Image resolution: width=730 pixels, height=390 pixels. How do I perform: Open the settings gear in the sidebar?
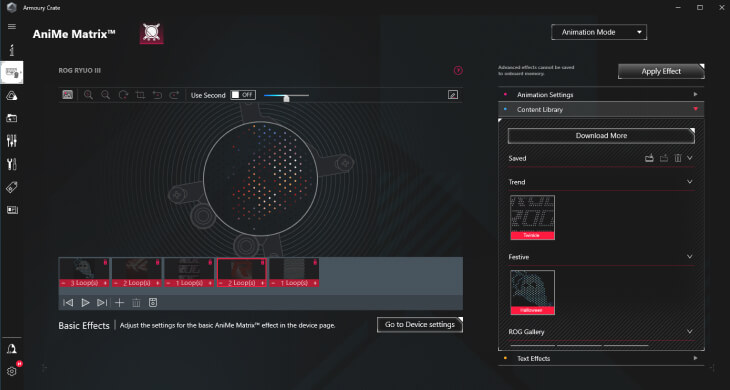(12, 371)
